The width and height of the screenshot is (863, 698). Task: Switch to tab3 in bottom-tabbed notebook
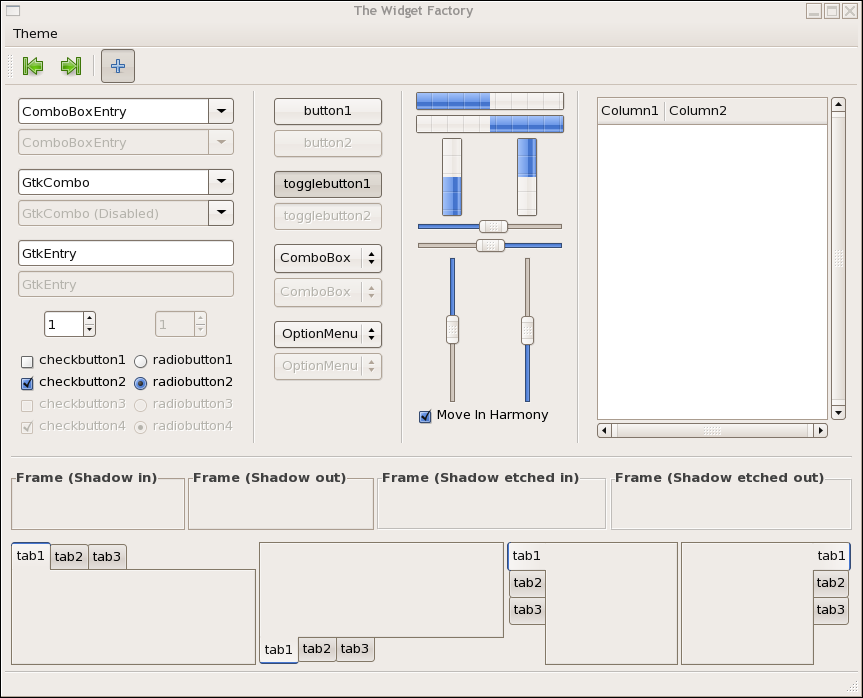pyautogui.click(x=355, y=649)
